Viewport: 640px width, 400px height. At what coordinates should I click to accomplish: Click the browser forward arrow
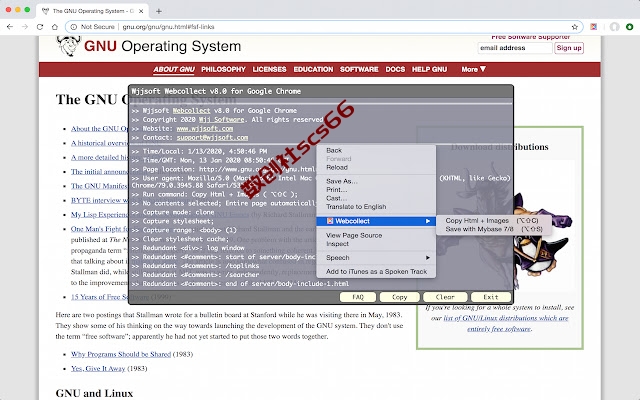pyautogui.click(x=25, y=27)
